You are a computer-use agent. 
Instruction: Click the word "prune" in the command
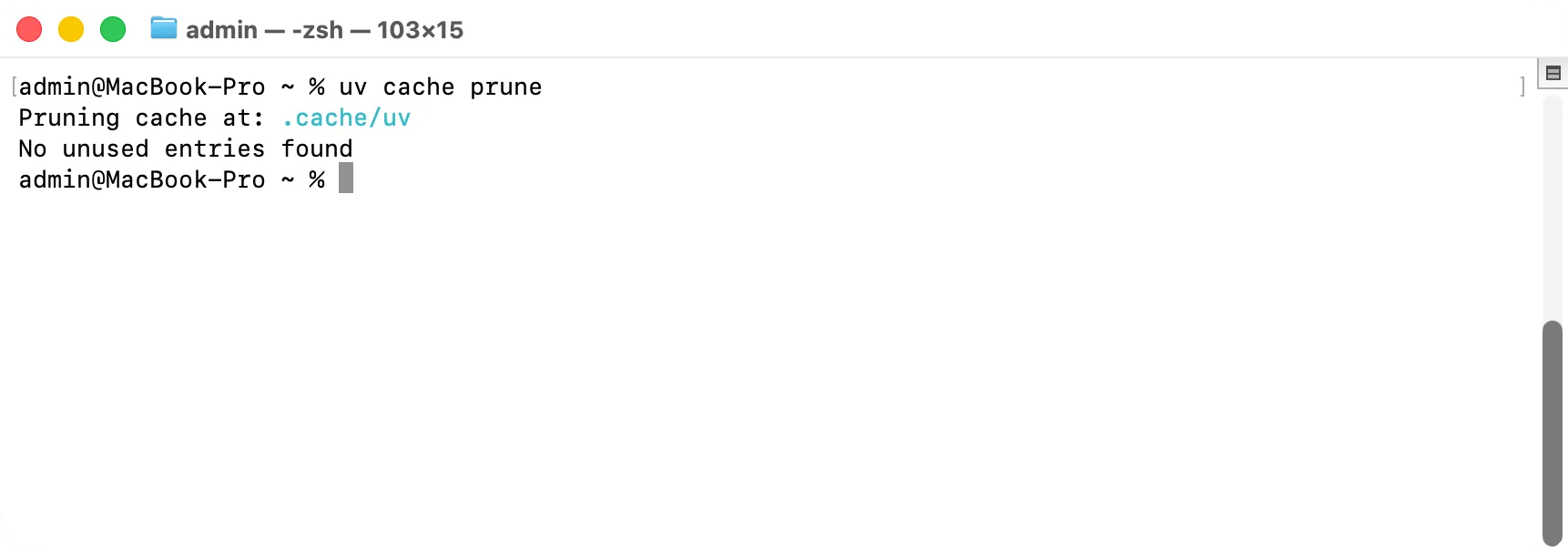pos(506,87)
